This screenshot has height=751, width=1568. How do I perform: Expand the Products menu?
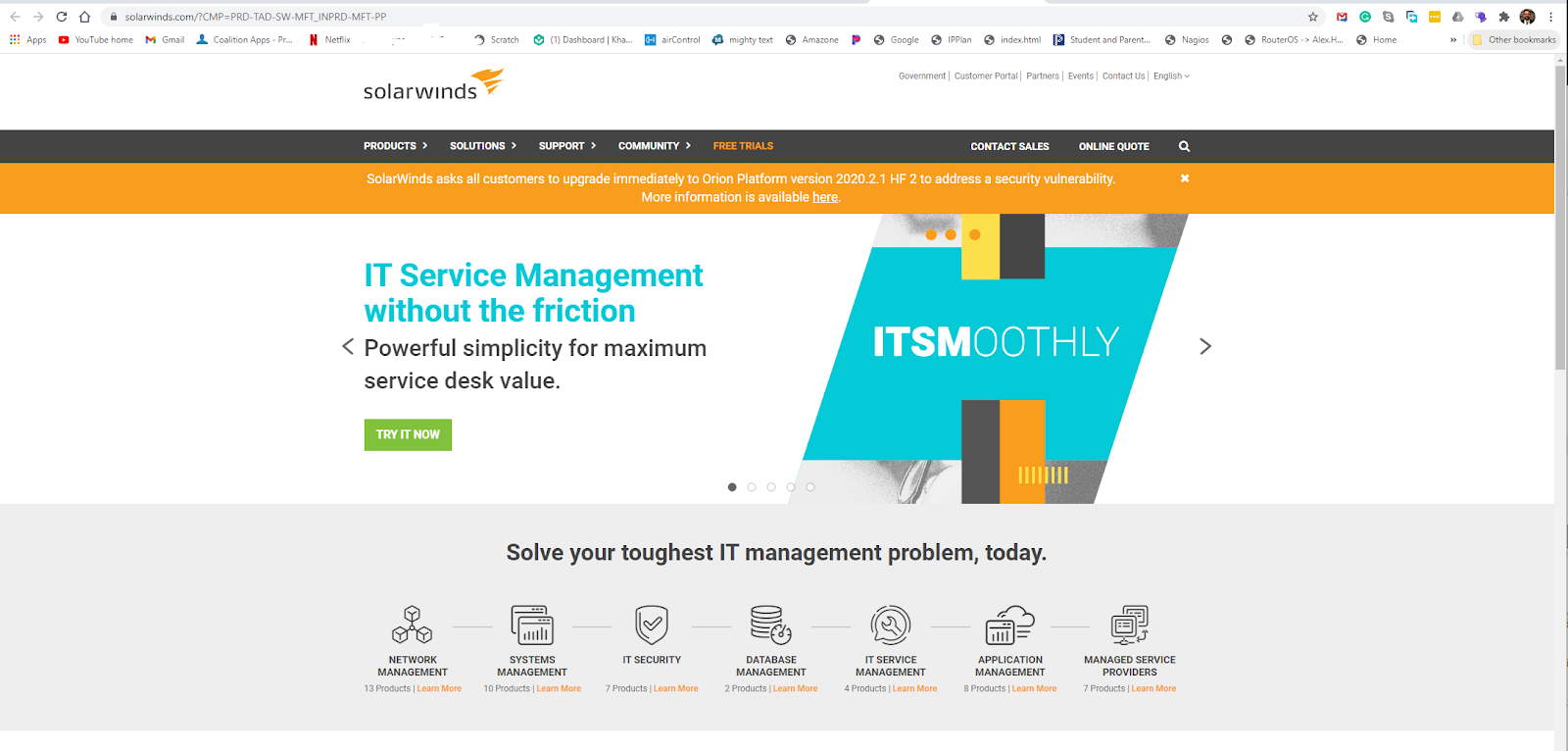(x=396, y=146)
